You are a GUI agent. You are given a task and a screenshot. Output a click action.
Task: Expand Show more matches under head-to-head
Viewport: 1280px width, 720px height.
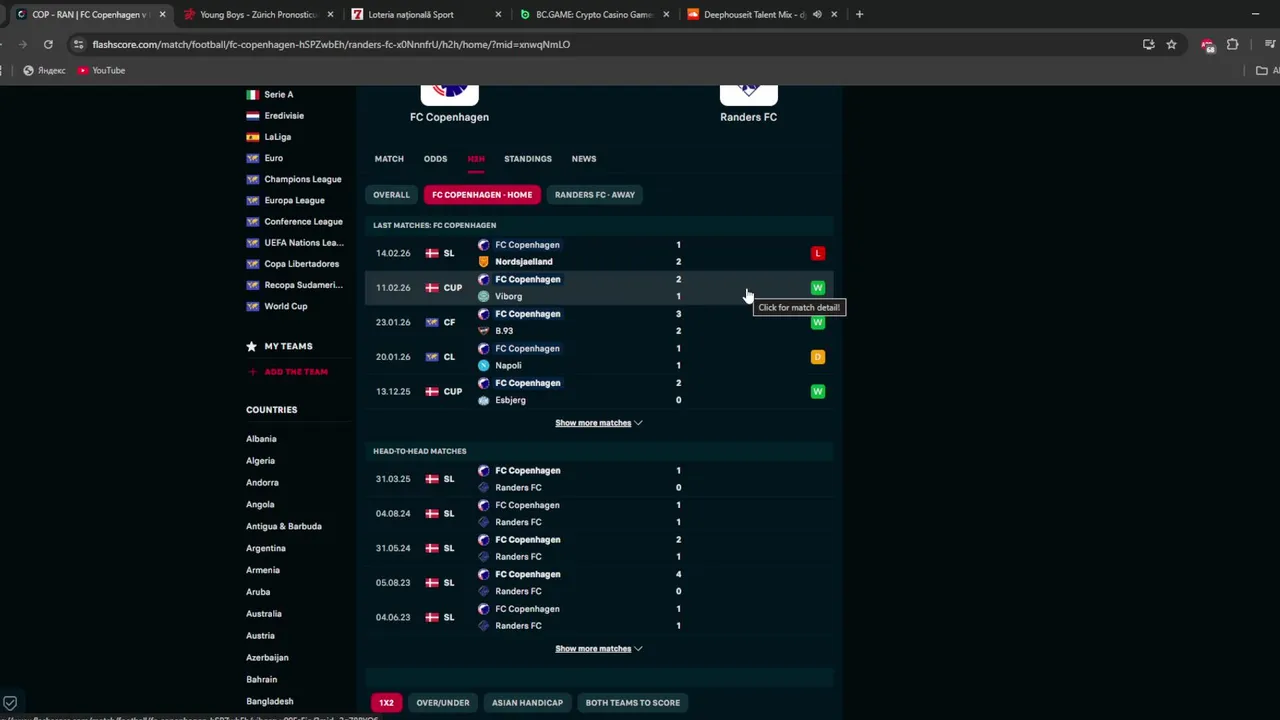[598, 649]
